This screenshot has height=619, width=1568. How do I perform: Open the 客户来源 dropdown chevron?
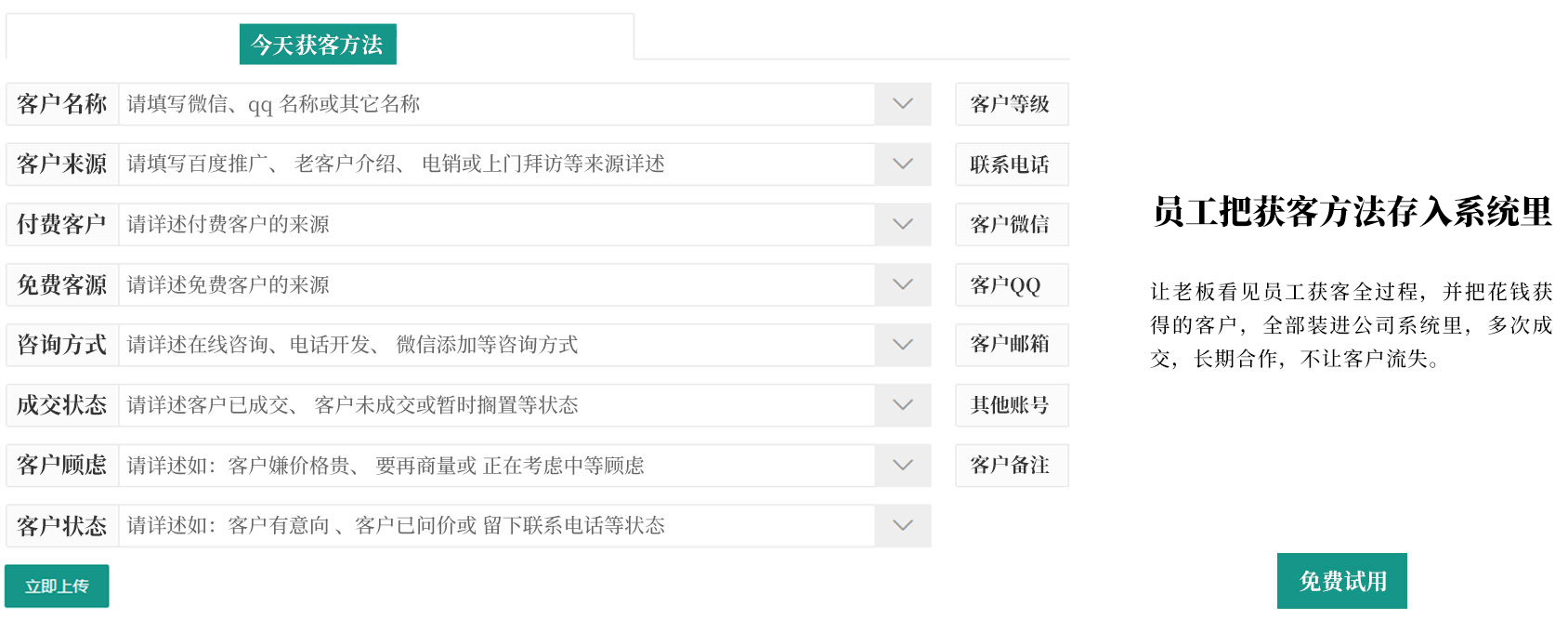pyautogui.click(x=902, y=165)
